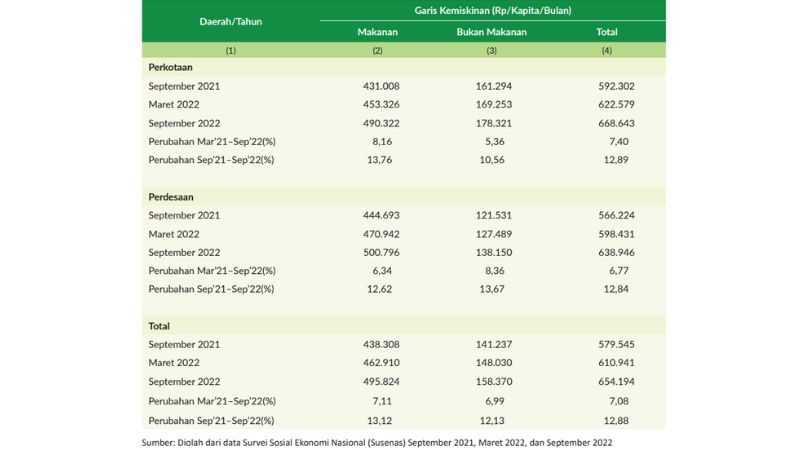This screenshot has width=800, height=450.
Task: Click the value 438.308
Action: pyautogui.click(x=381, y=344)
